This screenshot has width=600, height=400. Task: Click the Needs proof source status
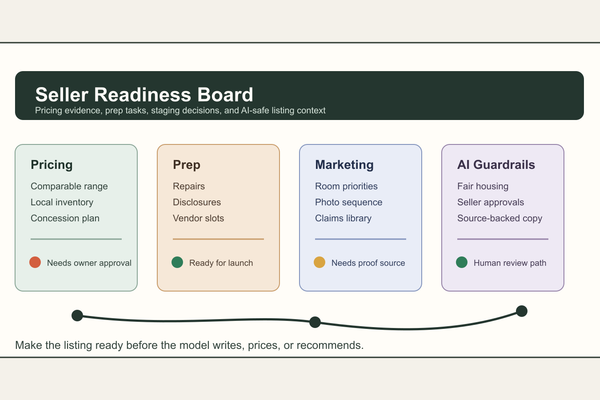[x=368, y=263]
